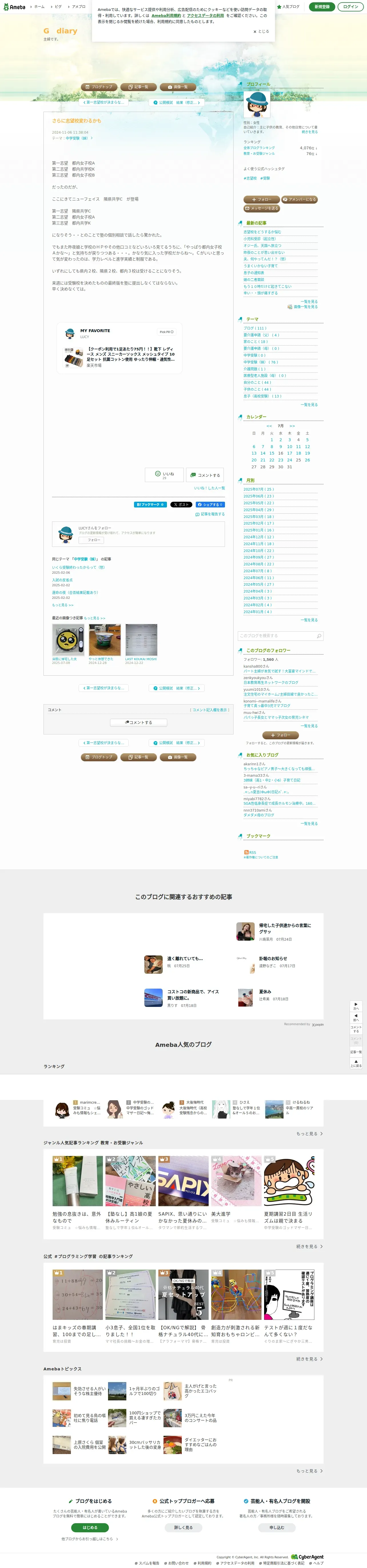367x1568 pixels.
Task: Expand same-theme articles with もっと見る >>
Action: pyautogui.click(x=63, y=605)
